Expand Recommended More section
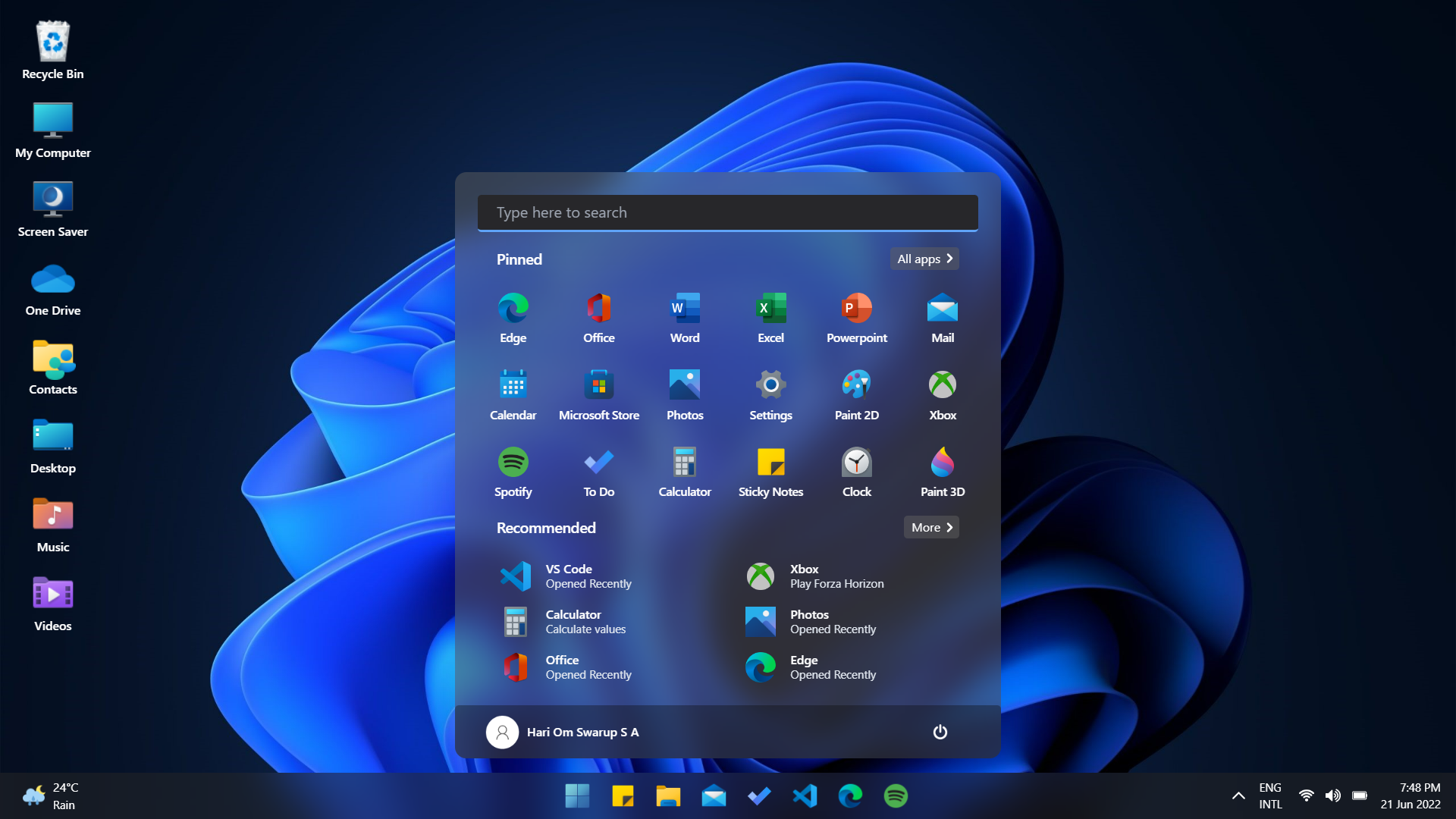The width and height of the screenshot is (1456, 819). 930,527
